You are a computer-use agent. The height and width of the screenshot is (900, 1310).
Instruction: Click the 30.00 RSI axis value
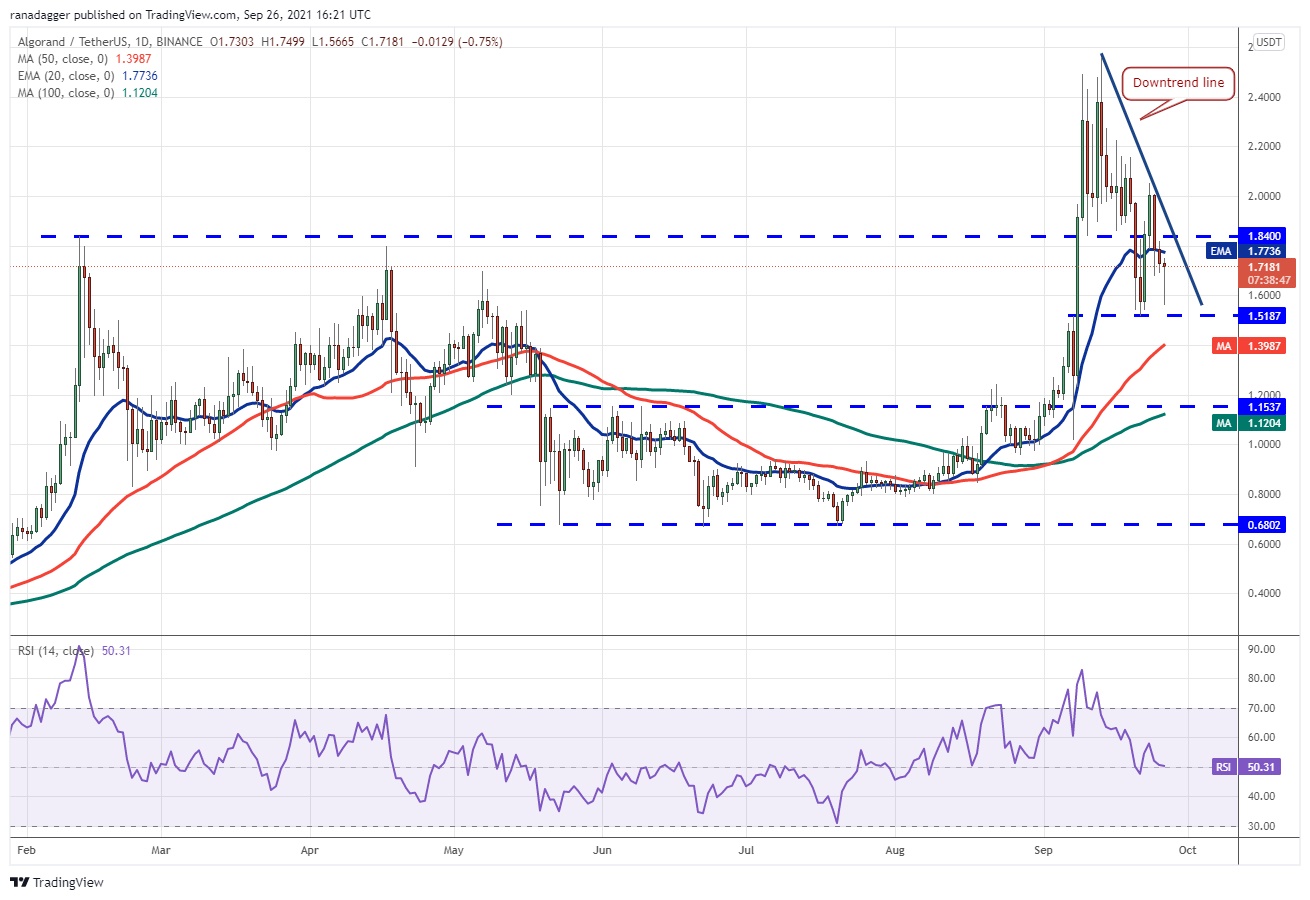click(1260, 826)
